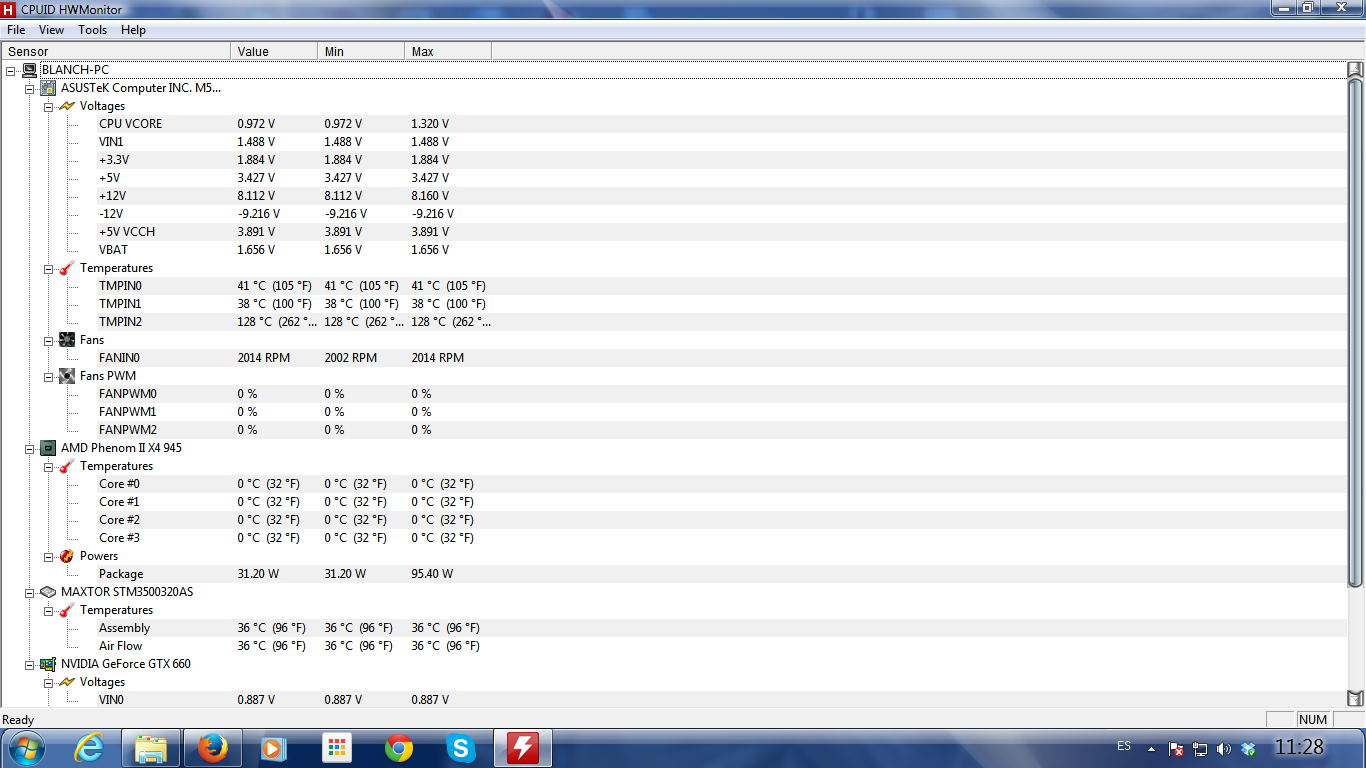Click the scrollbar down arrow

[x=1355, y=699]
